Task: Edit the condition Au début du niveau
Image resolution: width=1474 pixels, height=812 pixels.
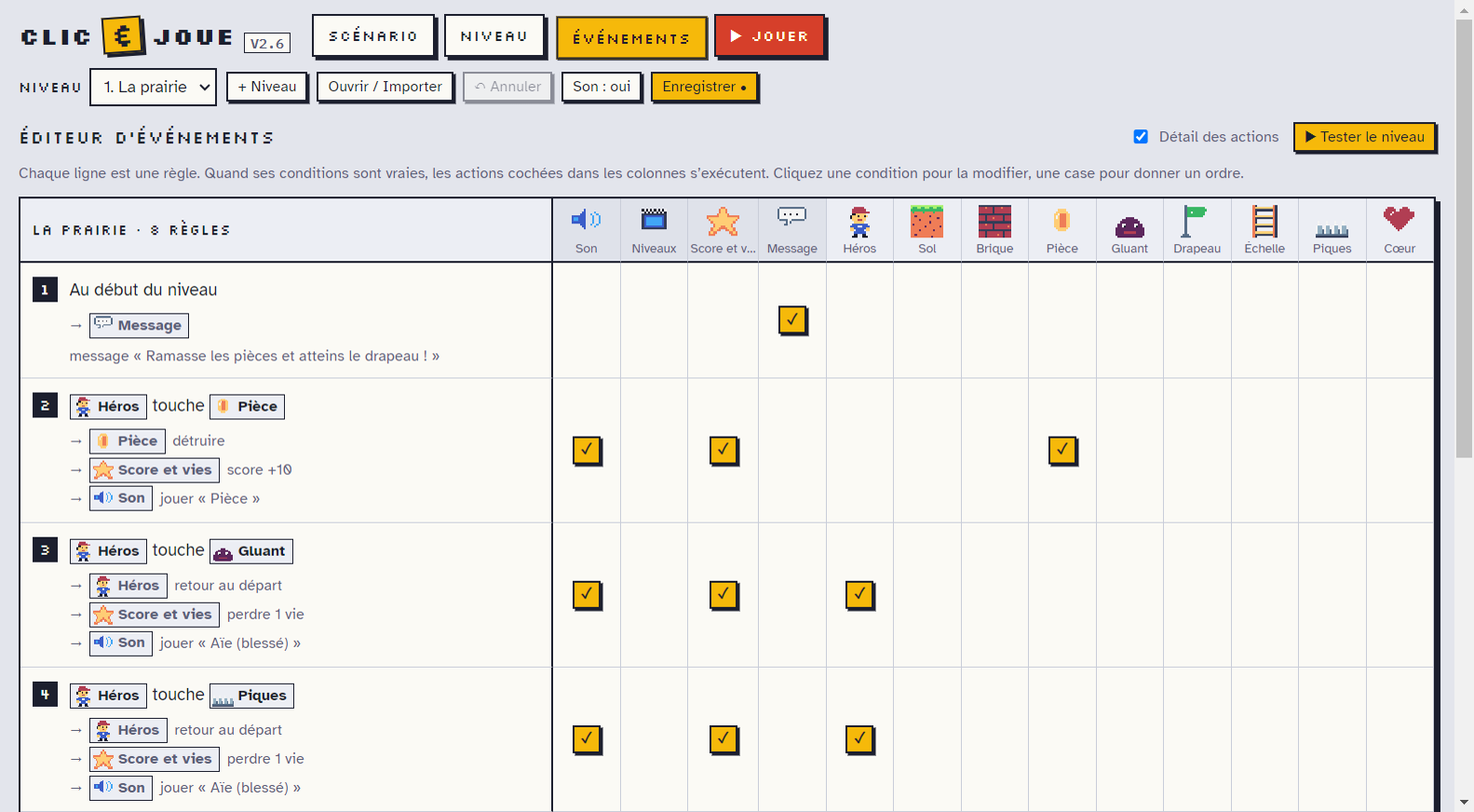Action: (x=143, y=290)
